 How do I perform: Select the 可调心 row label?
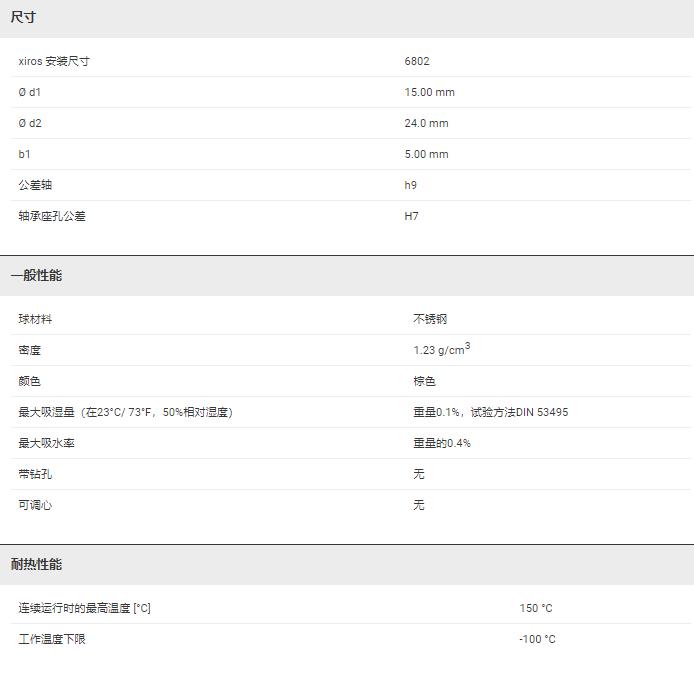coord(35,505)
